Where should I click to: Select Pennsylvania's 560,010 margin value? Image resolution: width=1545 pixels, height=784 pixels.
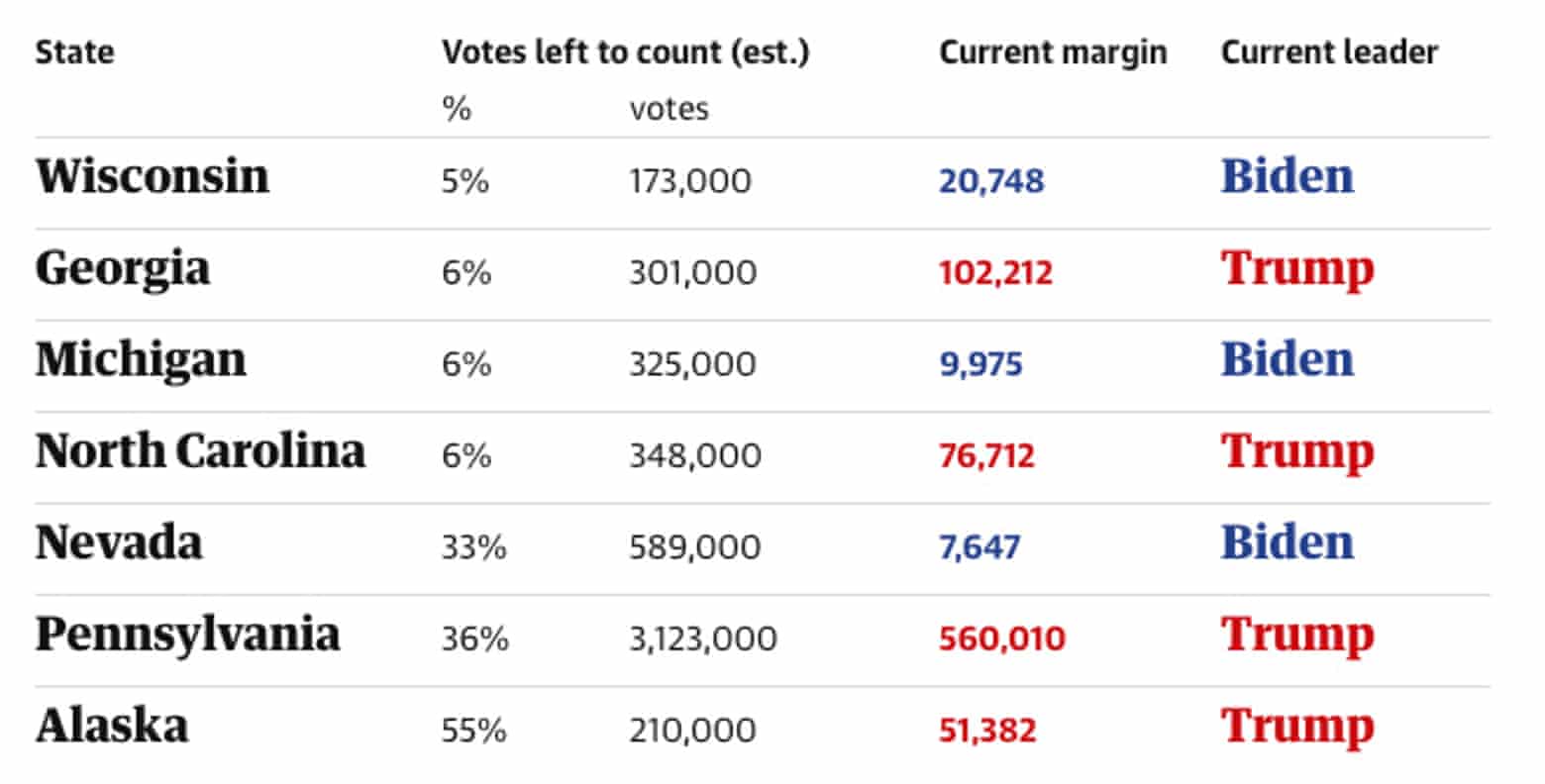click(x=1001, y=638)
